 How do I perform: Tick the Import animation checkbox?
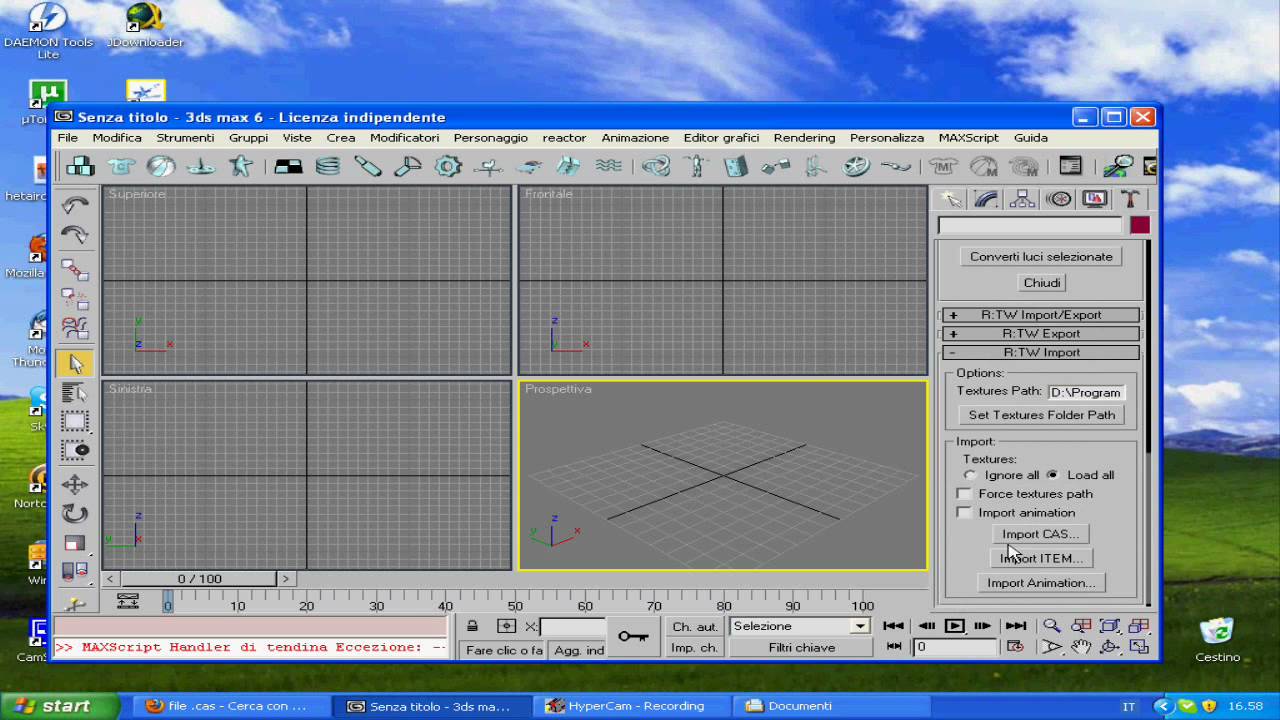964,513
